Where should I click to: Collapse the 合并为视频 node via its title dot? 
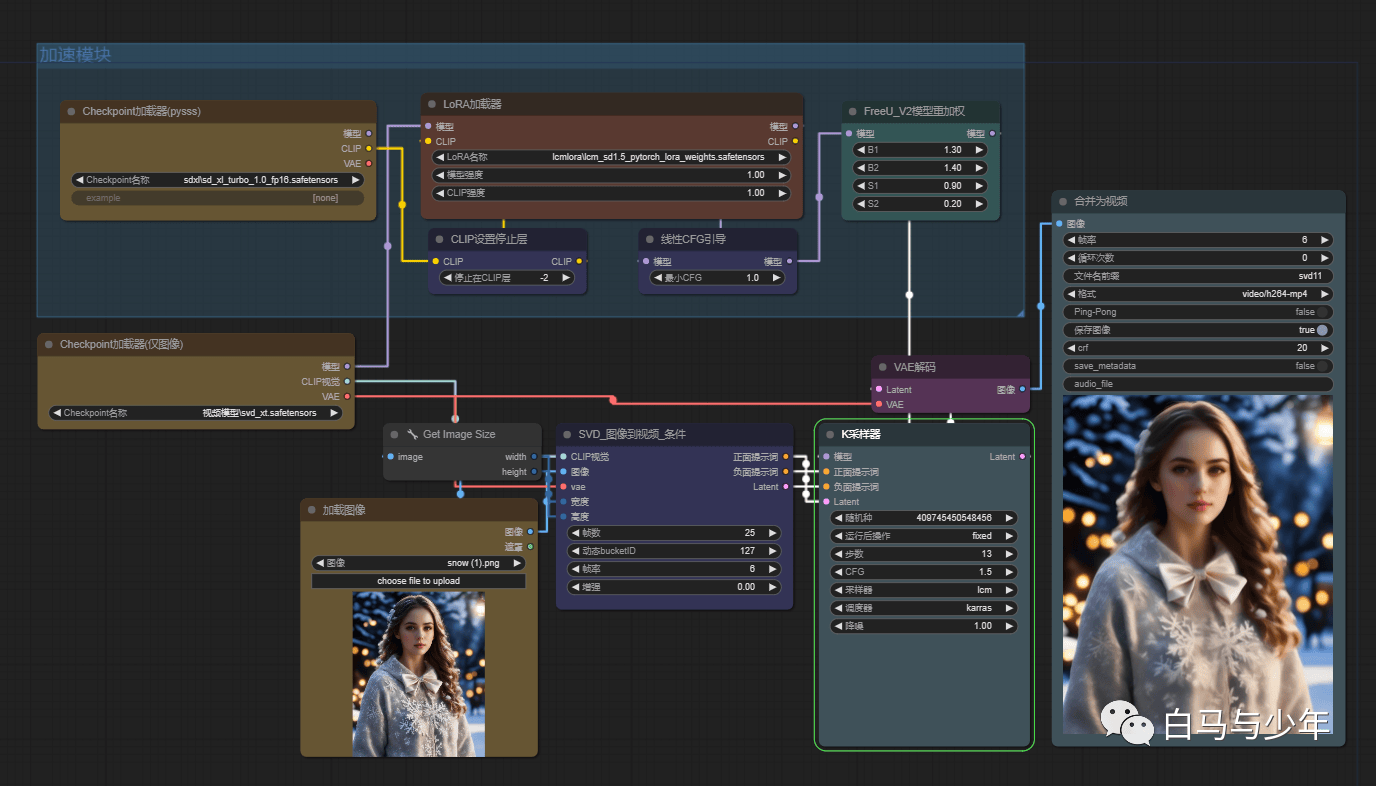(1063, 201)
